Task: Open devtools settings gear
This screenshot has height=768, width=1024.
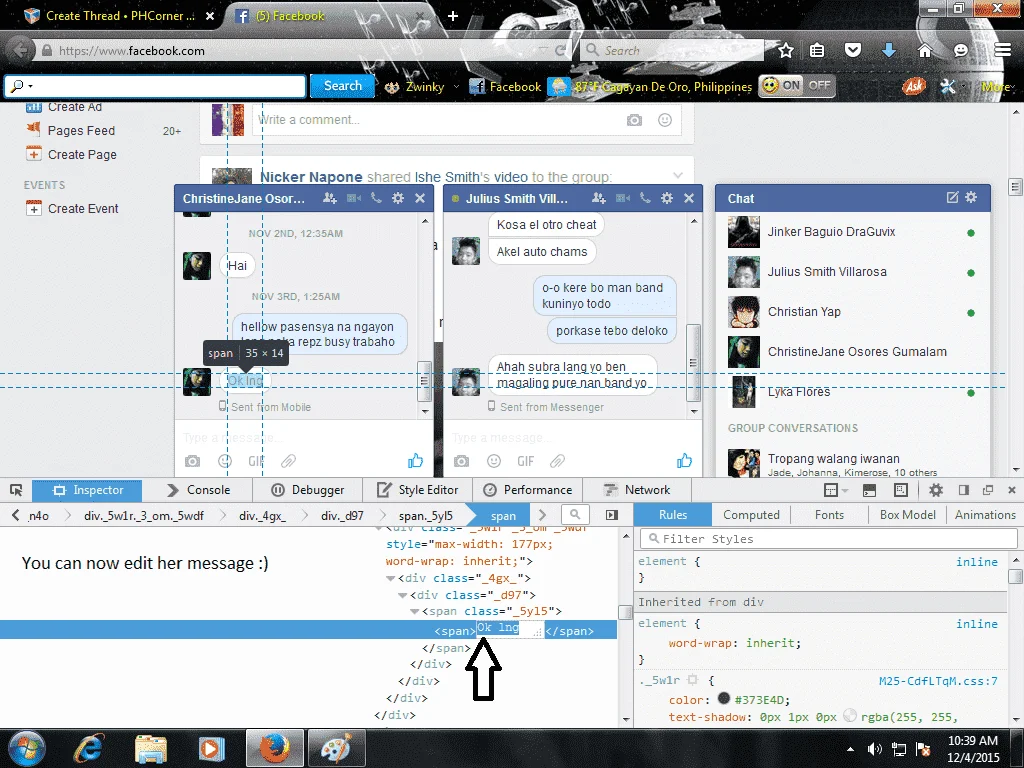Action: click(x=936, y=490)
